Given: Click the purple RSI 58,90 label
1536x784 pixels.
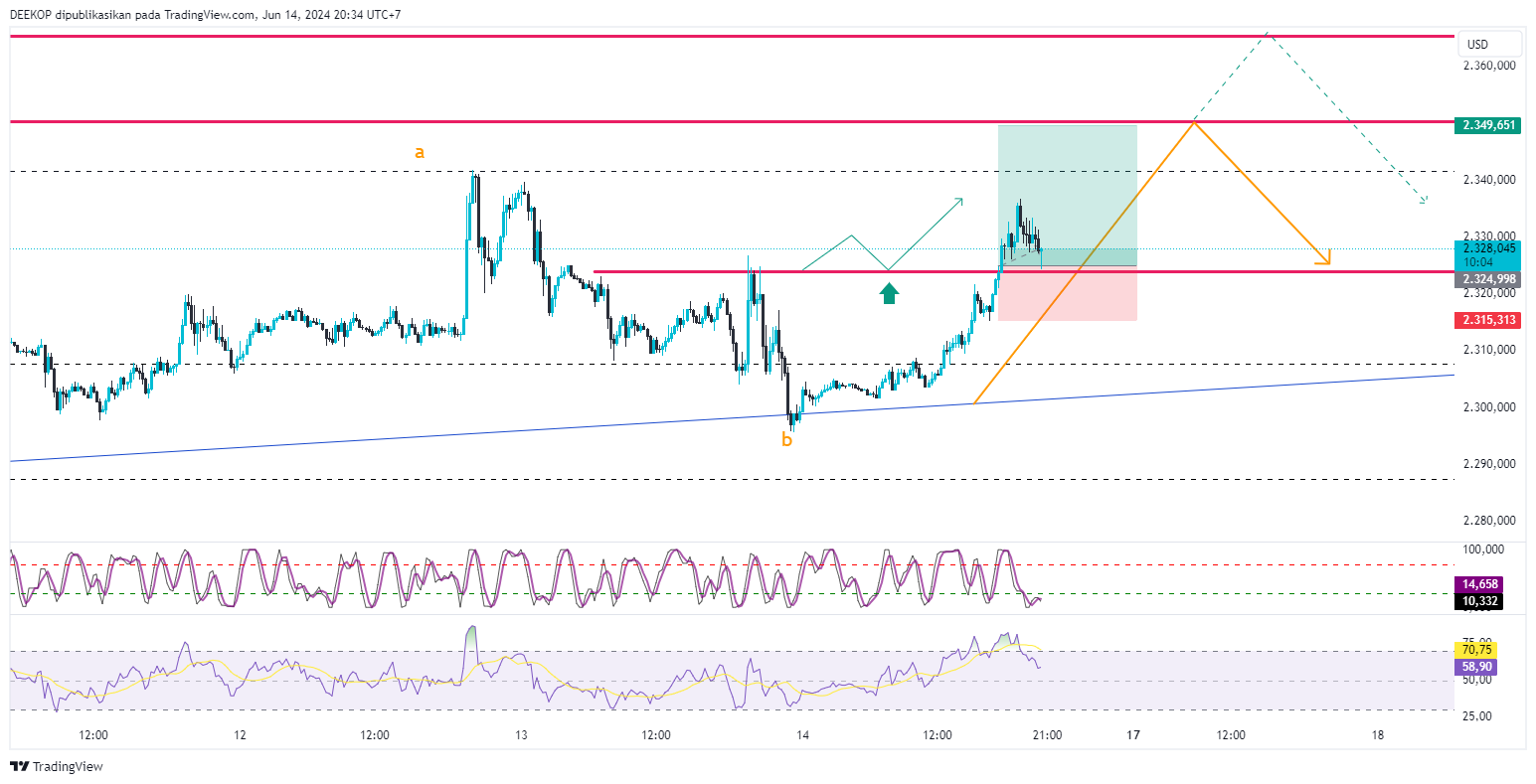Looking at the screenshot, I should [1475, 667].
